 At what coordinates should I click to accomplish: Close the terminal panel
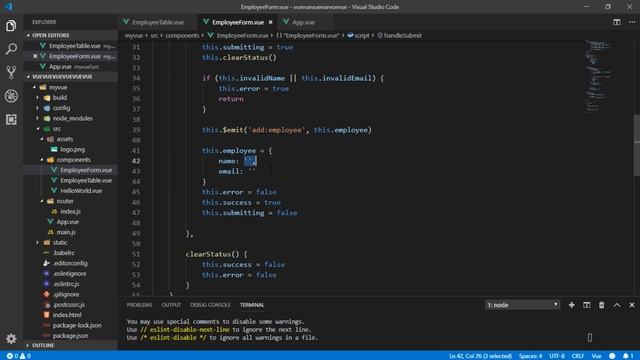[632, 305]
